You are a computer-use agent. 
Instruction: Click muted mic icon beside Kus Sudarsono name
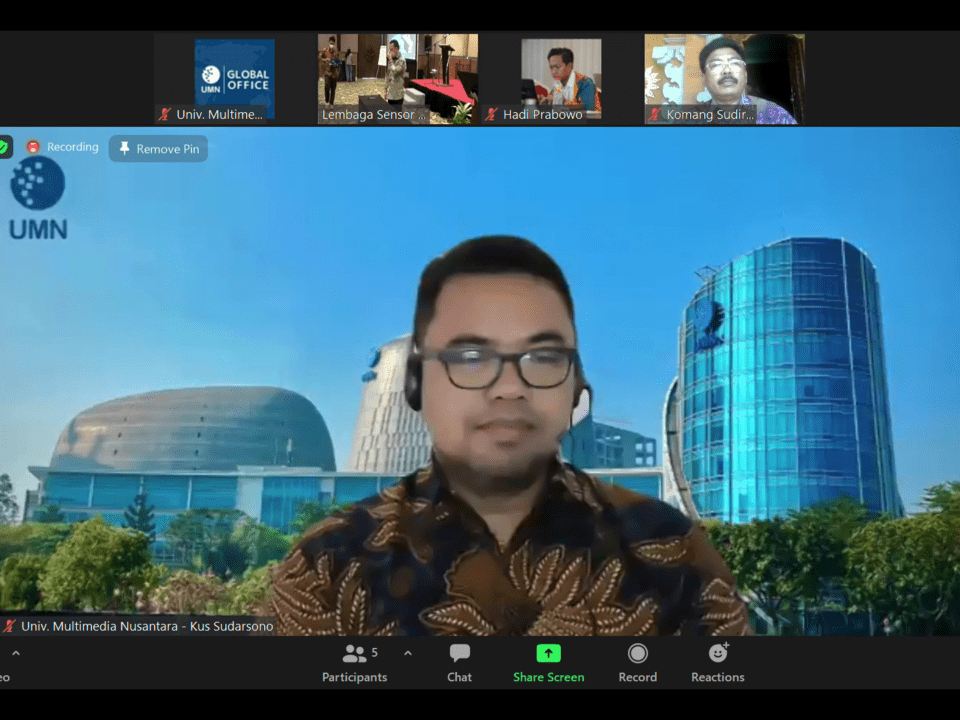[9, 626]
